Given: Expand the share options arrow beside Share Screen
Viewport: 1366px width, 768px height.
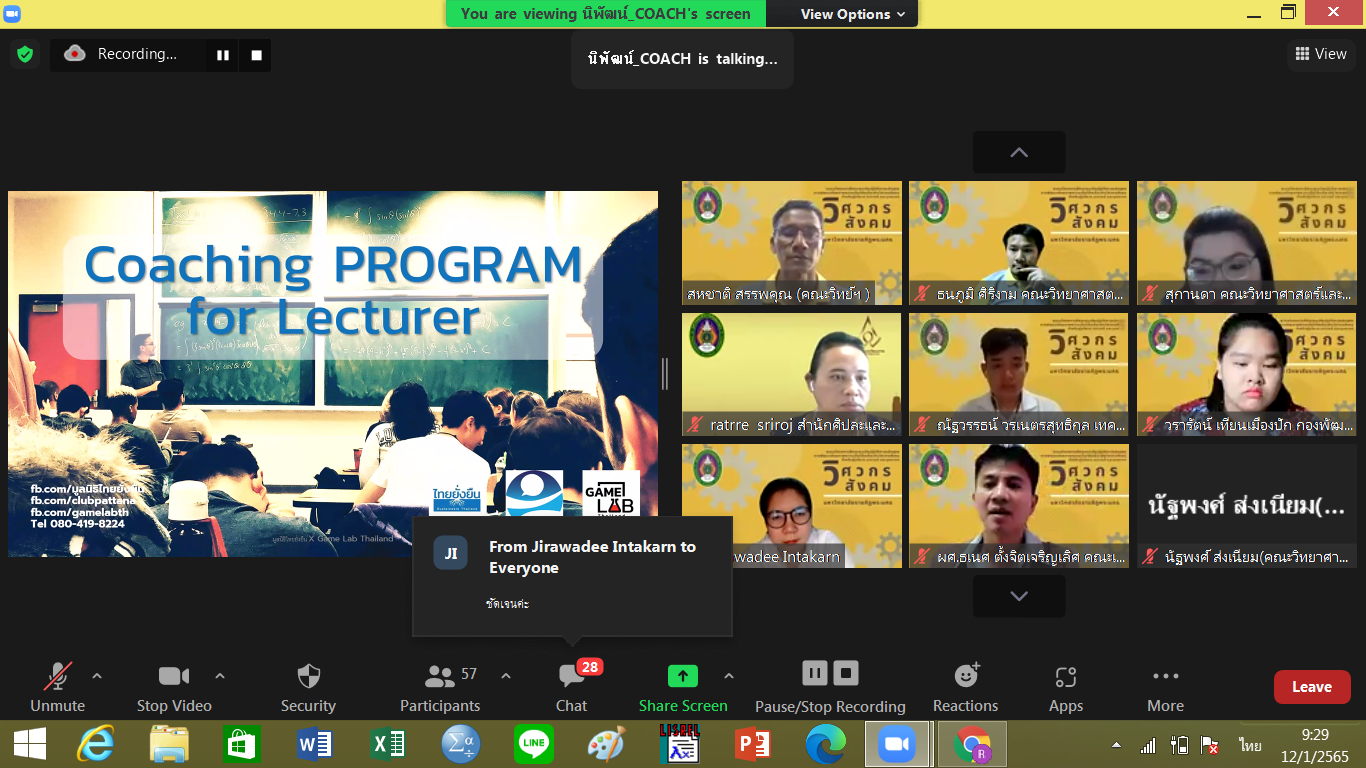Looking at the screenshot, I should tap(729, 676).
